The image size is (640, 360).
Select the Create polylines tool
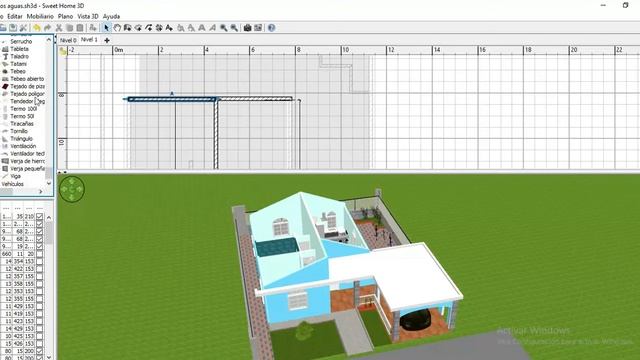pyautogui.click(x=149, y=28)
